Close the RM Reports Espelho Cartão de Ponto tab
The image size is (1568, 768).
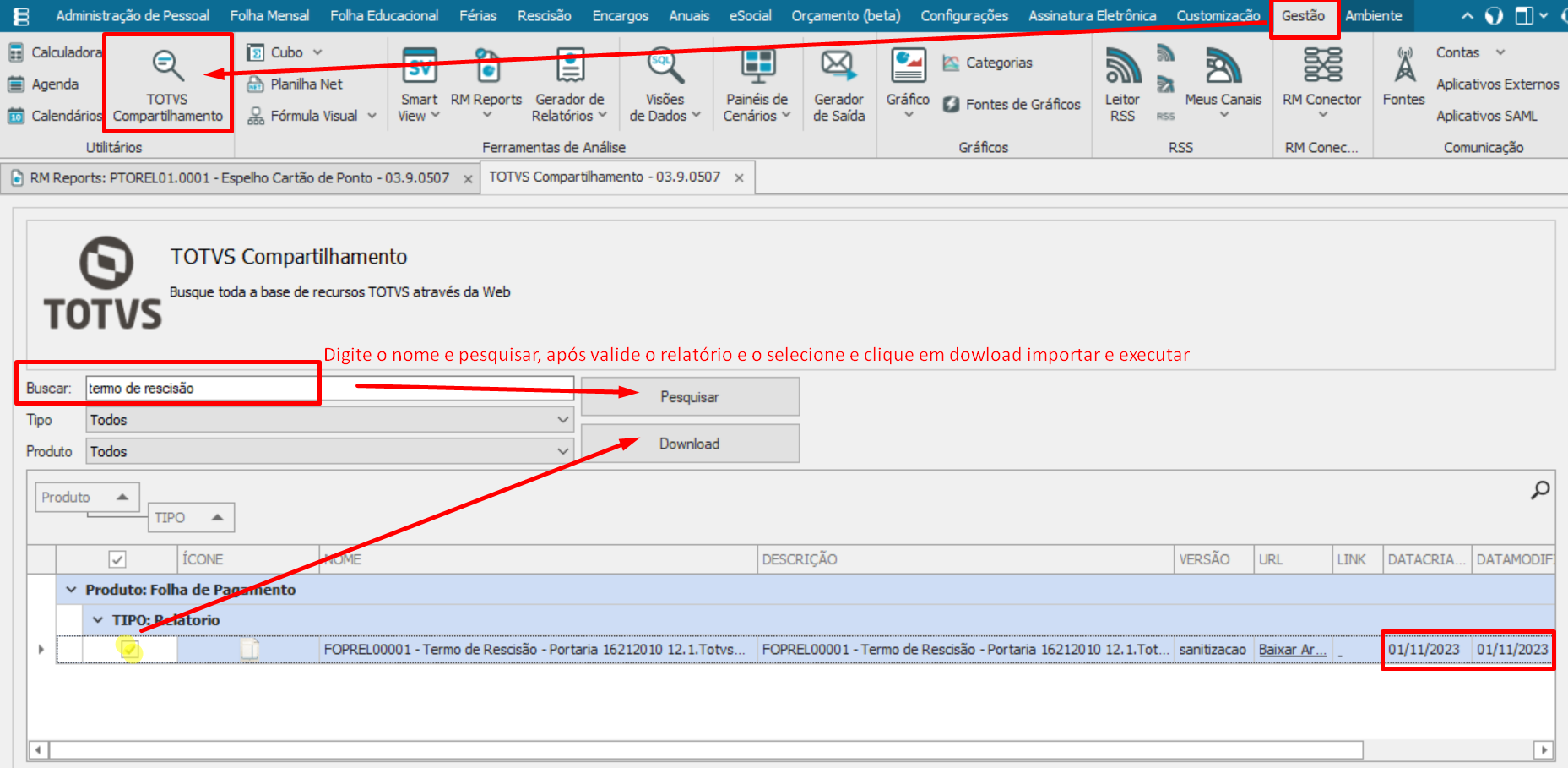(x=468, y=179)
